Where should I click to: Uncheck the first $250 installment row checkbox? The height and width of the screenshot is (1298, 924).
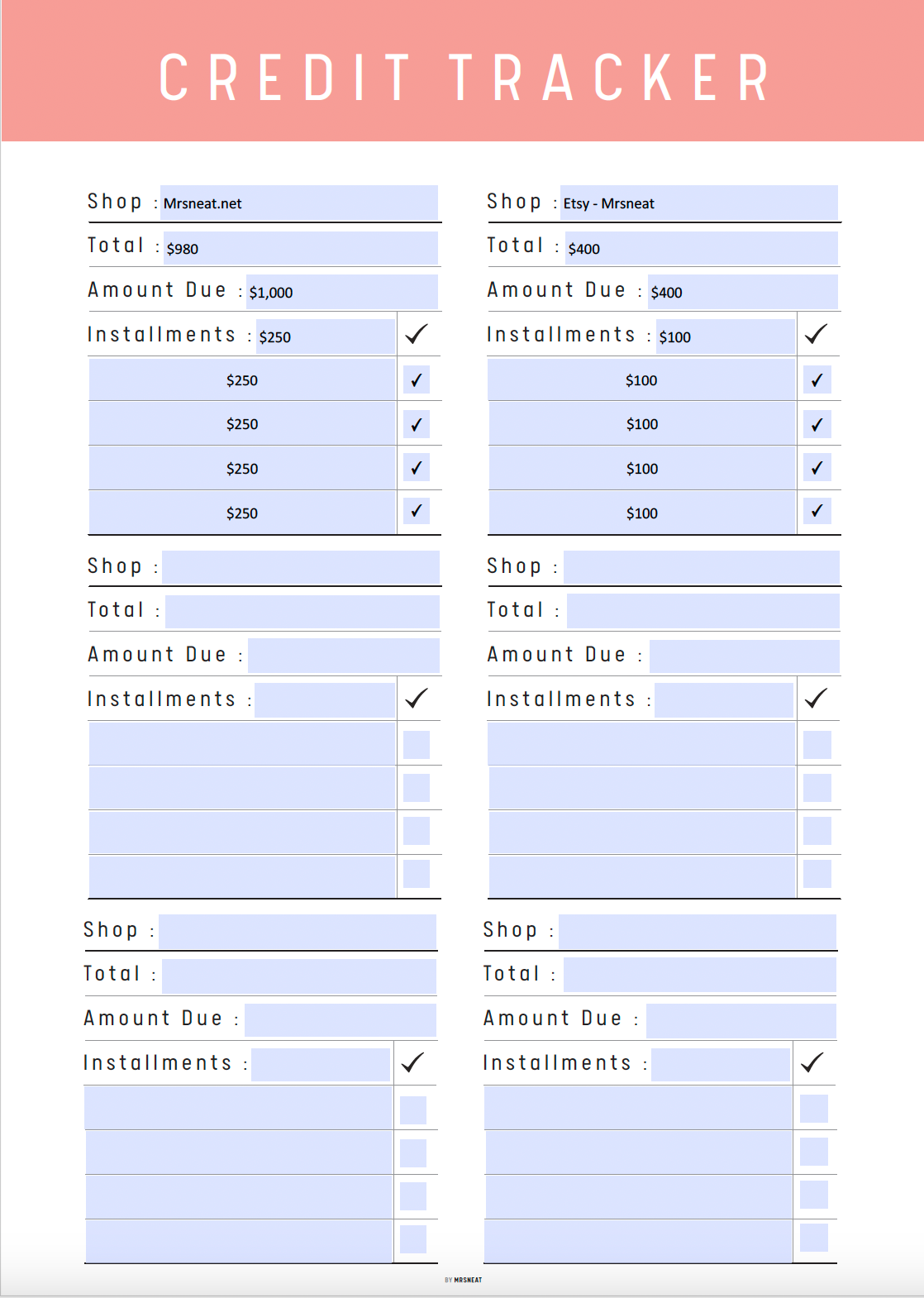pyautogui.click(x=417, y=380)
